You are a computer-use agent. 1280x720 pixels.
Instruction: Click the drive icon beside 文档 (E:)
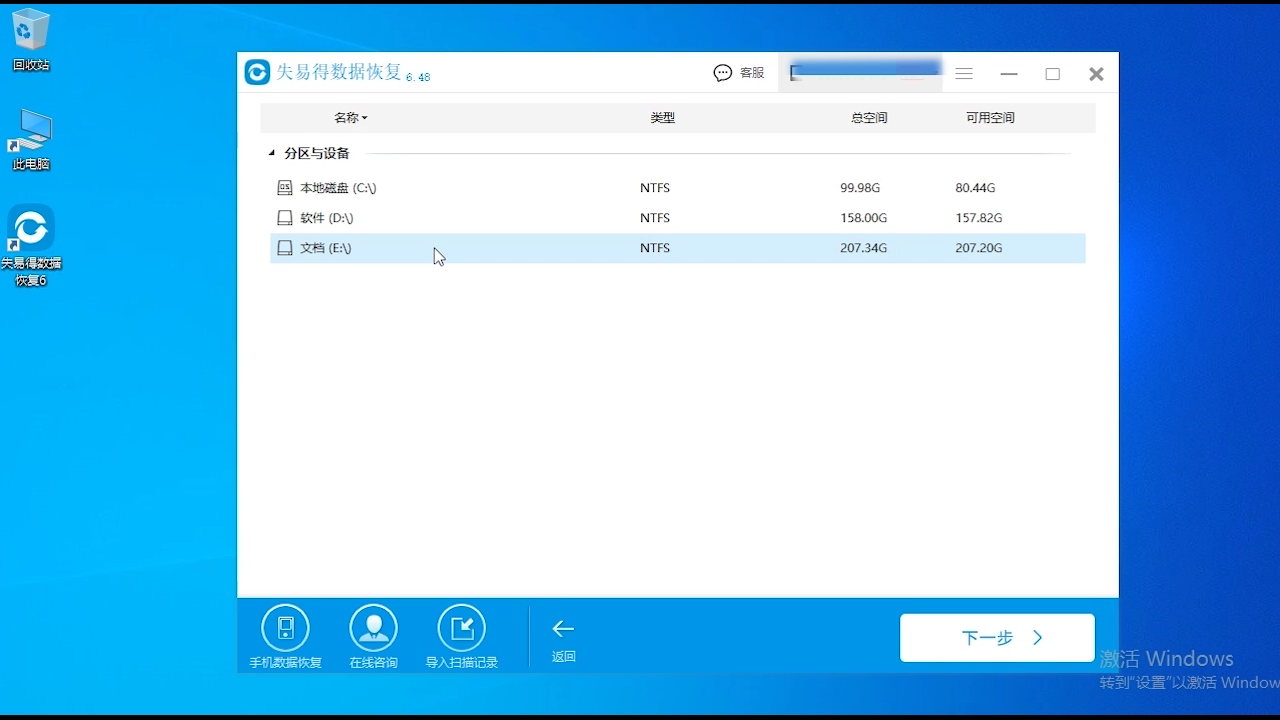(x=284, y=248)
